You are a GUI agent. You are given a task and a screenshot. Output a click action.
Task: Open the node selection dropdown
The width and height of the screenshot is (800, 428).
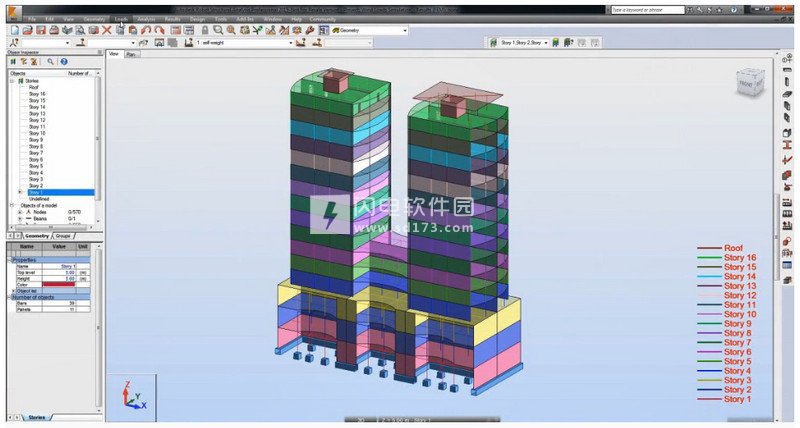coord(67,43)
